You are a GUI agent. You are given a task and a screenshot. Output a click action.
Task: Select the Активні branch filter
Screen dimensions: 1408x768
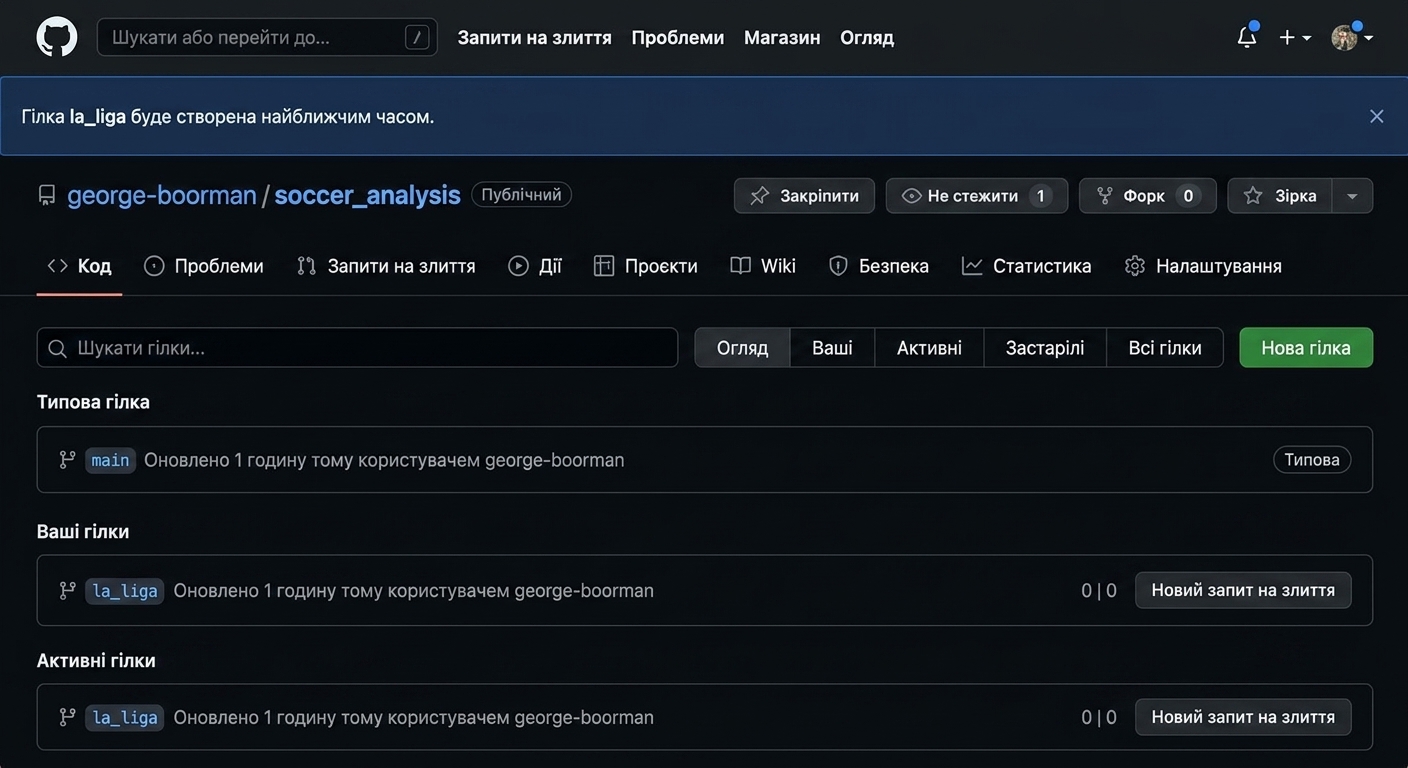(929, 348)
